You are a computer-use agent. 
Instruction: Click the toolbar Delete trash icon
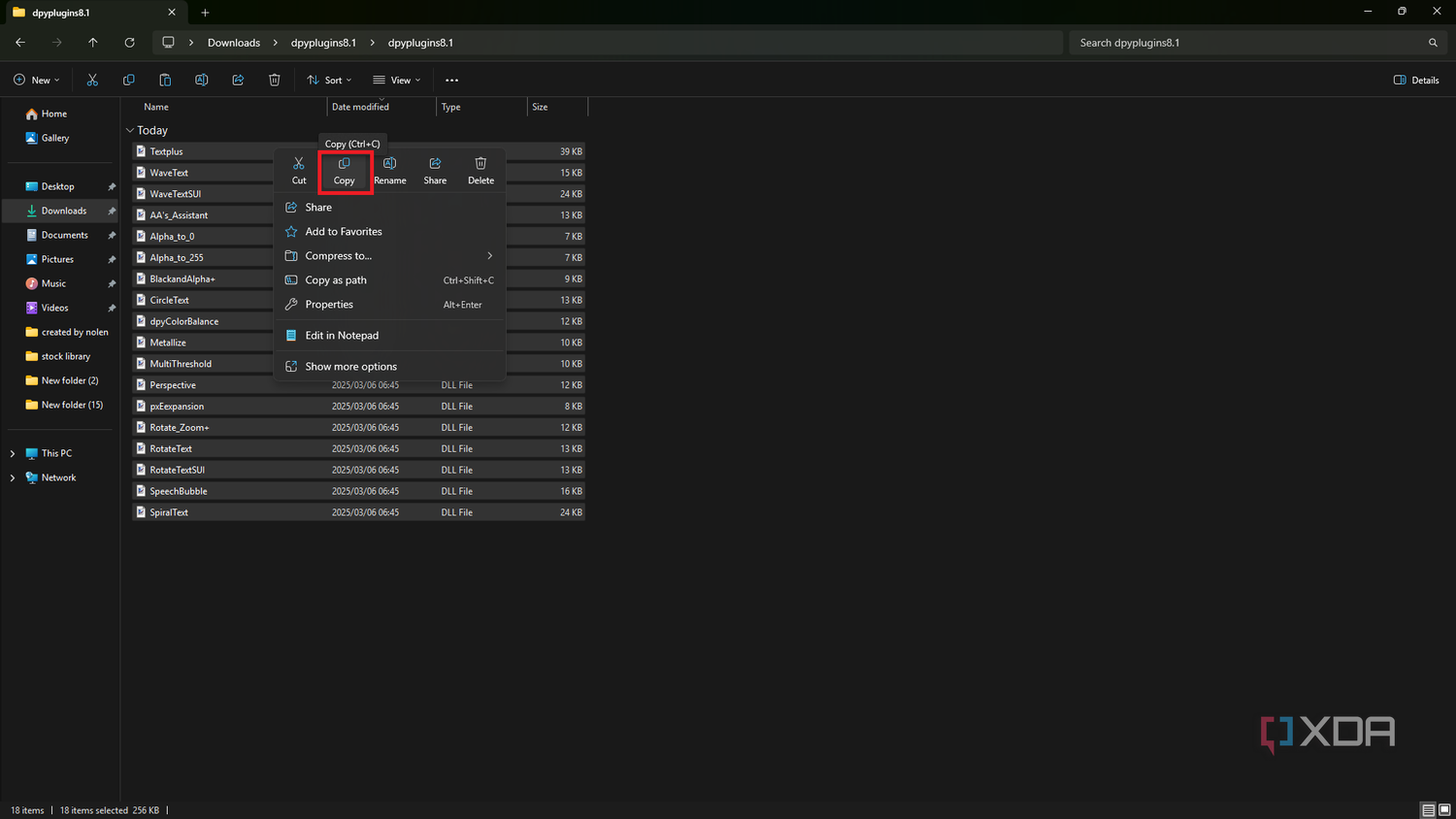(275, 80)
